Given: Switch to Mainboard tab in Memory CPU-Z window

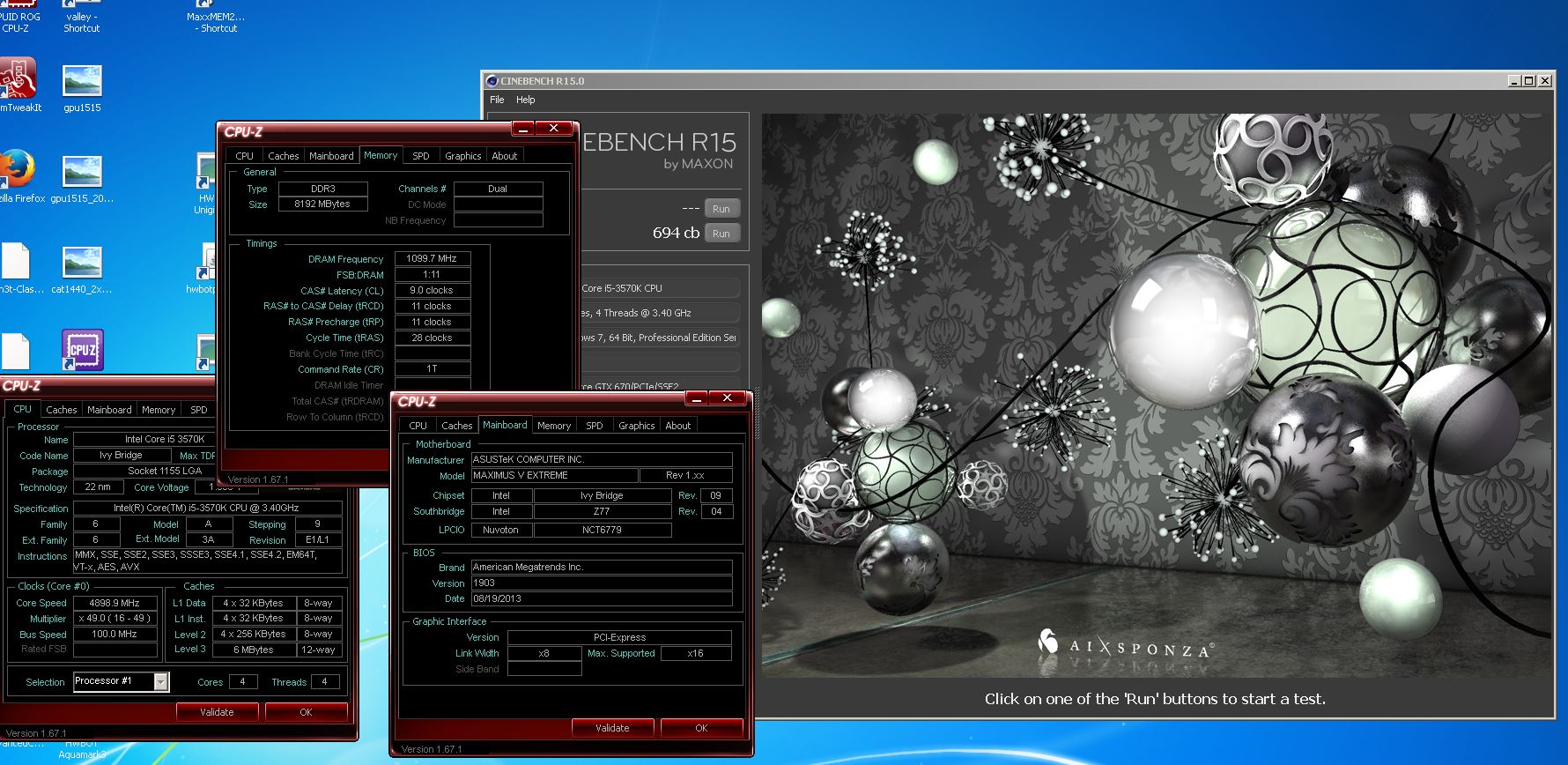Looking at the screenshot, I should point(331,156).
